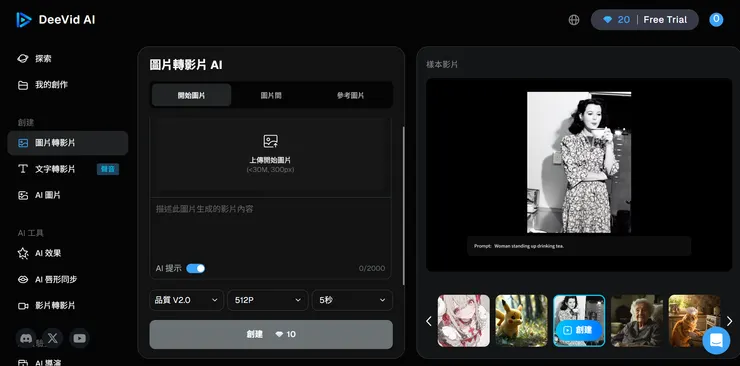Open AI 效果 effects tool

tap(40, 253)
